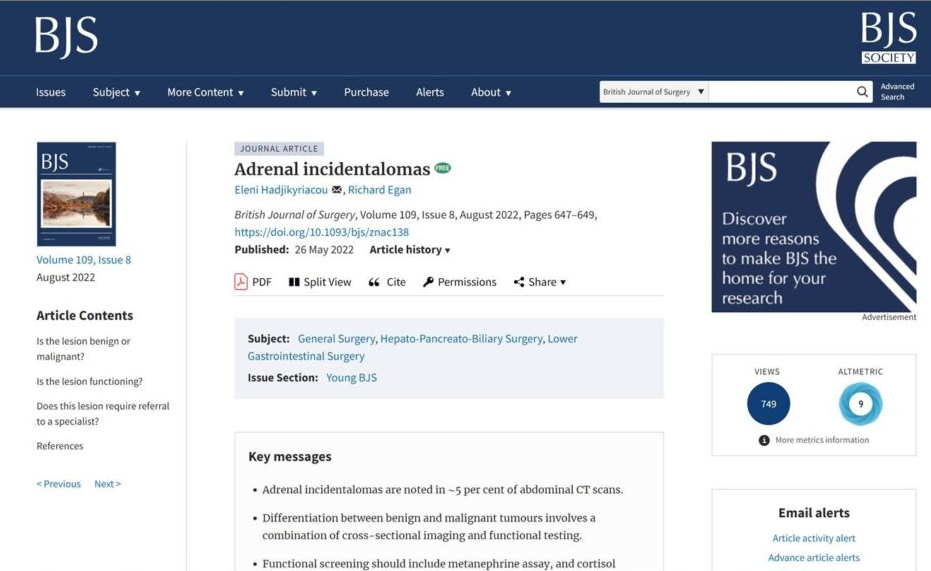Viewport: 931px width, 571px height.
Task: Click the Cite quotation icon
Action: 374,282
